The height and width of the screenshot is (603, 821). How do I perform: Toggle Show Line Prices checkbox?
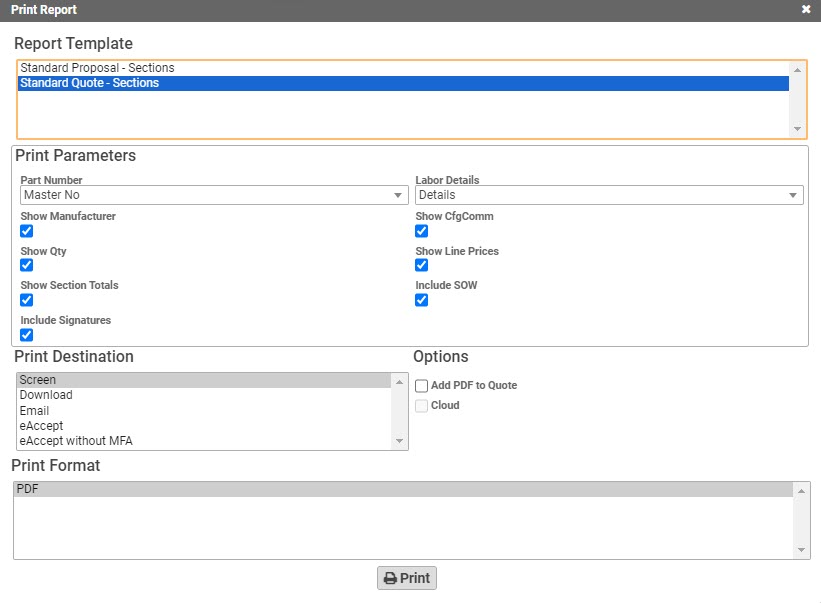tap(422, 265)
